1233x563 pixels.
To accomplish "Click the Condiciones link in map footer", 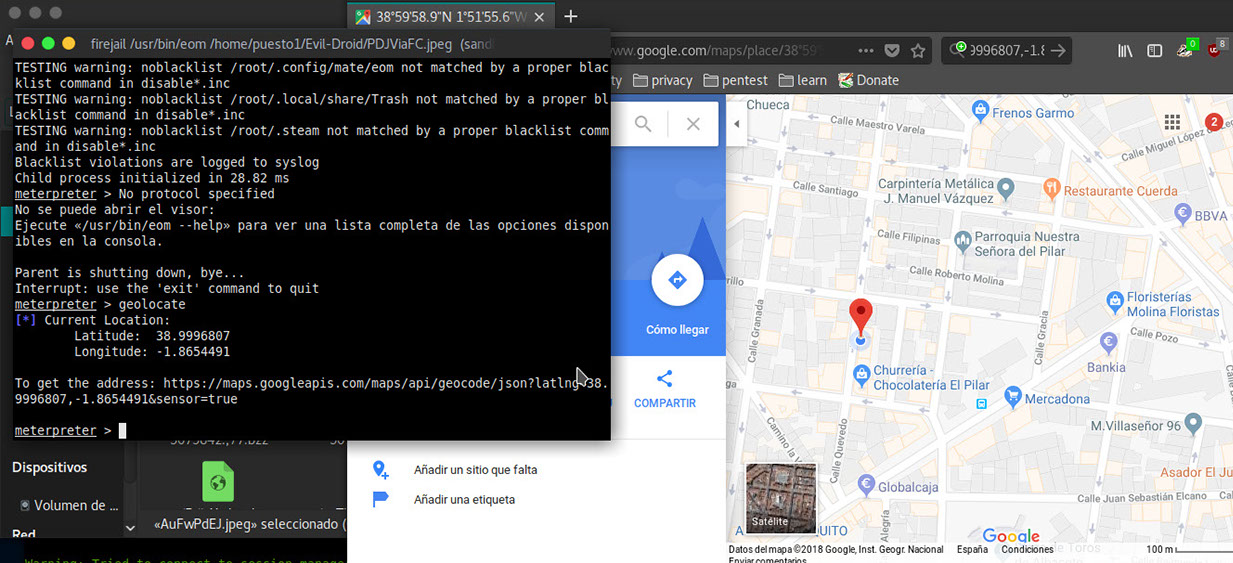I will point(1027,550).
